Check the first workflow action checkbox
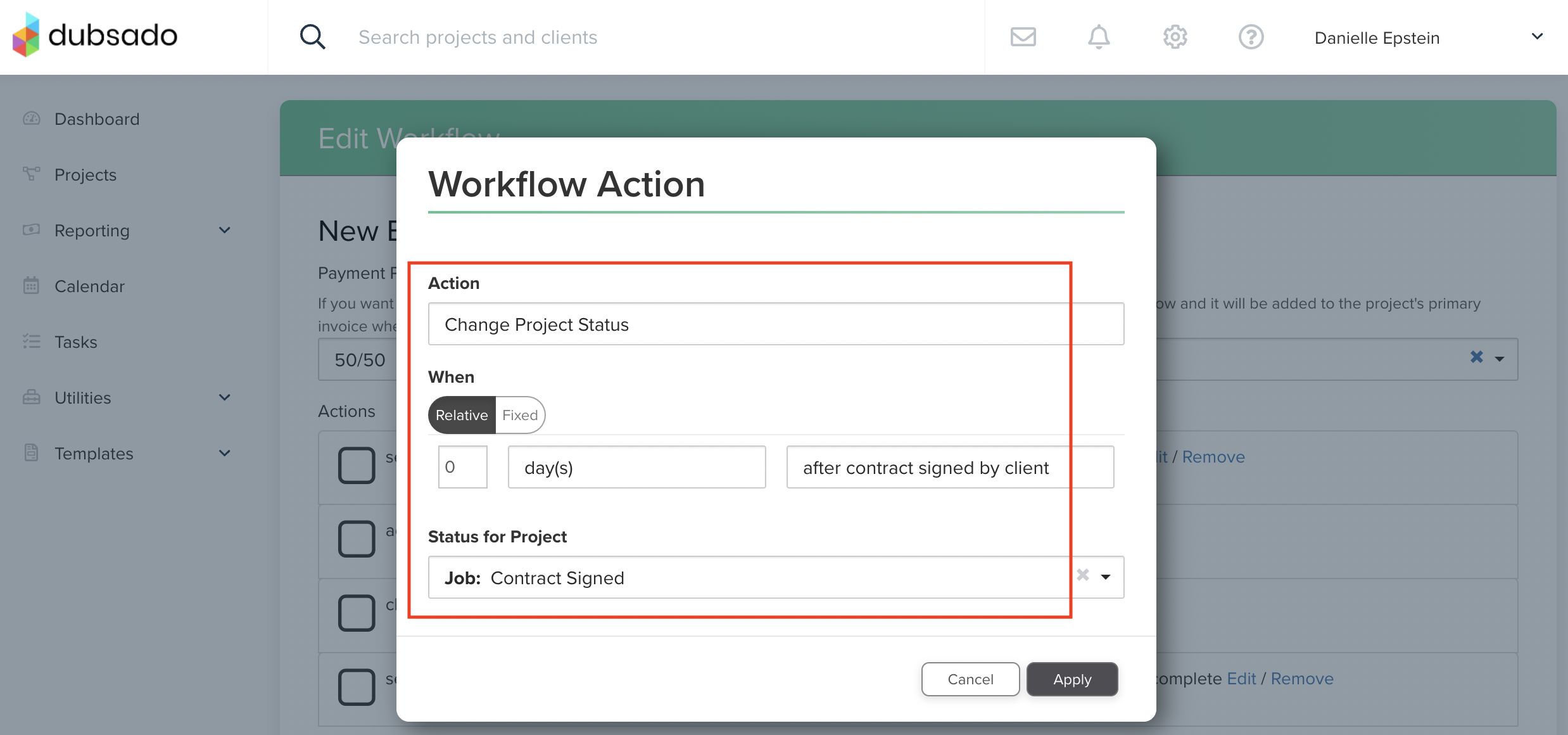Image resolution: width=1568 pixels, height=735 pixels. click(x=357, y=465)
